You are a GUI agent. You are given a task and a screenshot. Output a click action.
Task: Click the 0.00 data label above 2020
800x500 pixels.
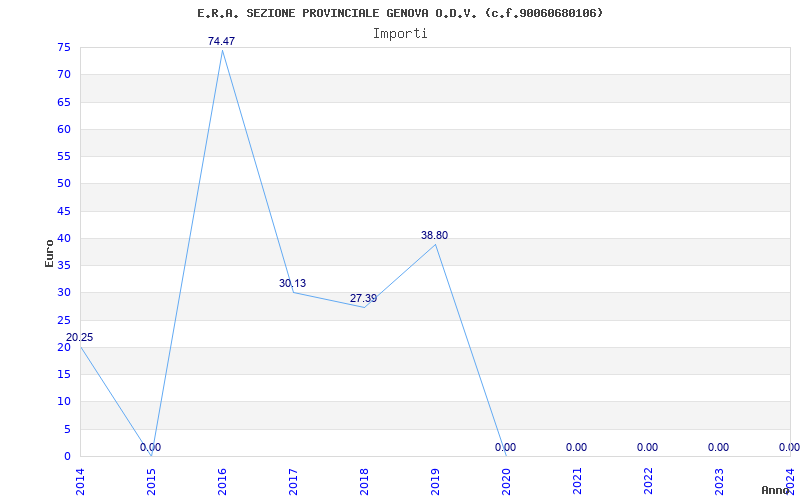505,447
